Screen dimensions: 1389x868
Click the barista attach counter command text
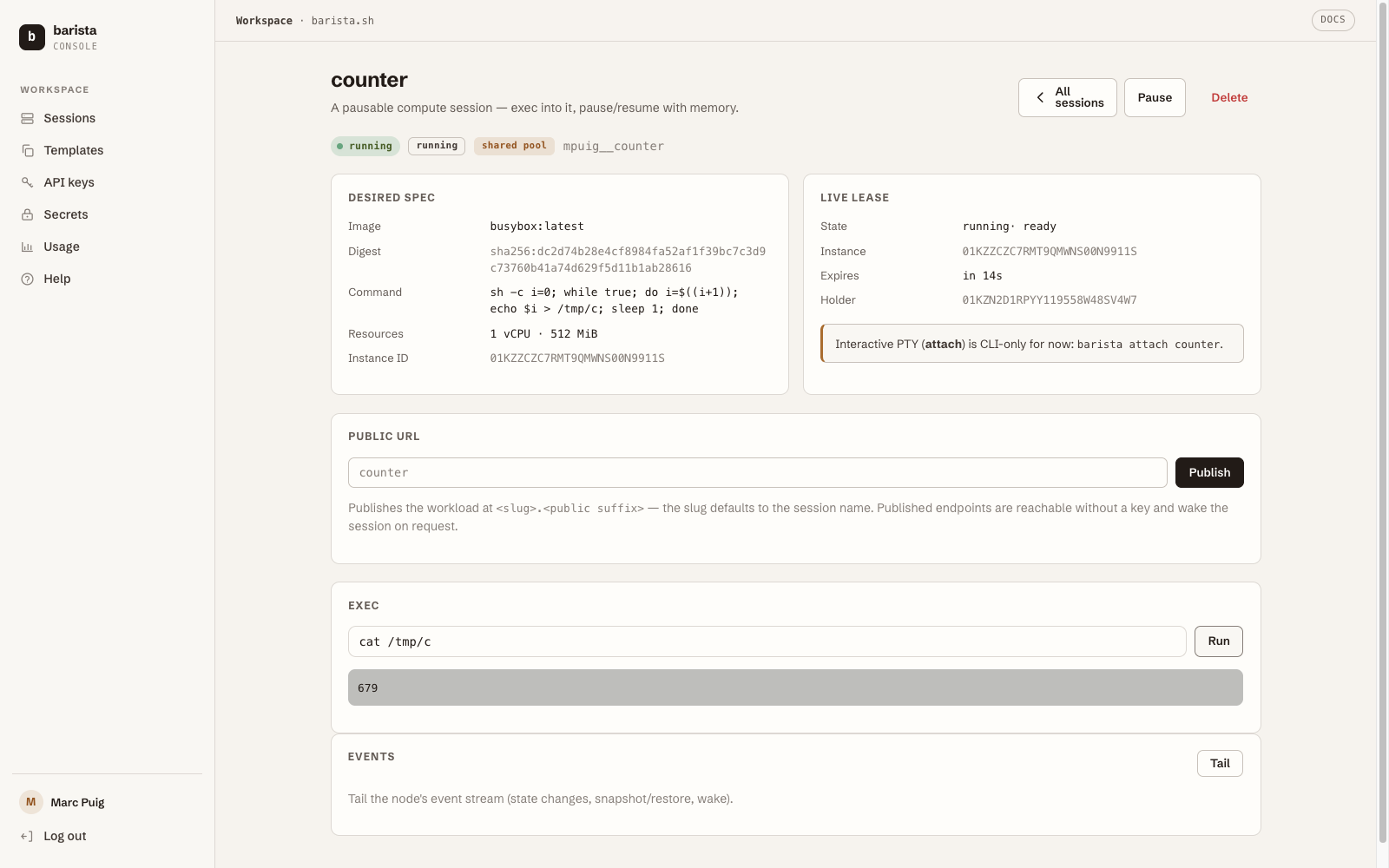pyautogui.click(x=1149, y=345)
